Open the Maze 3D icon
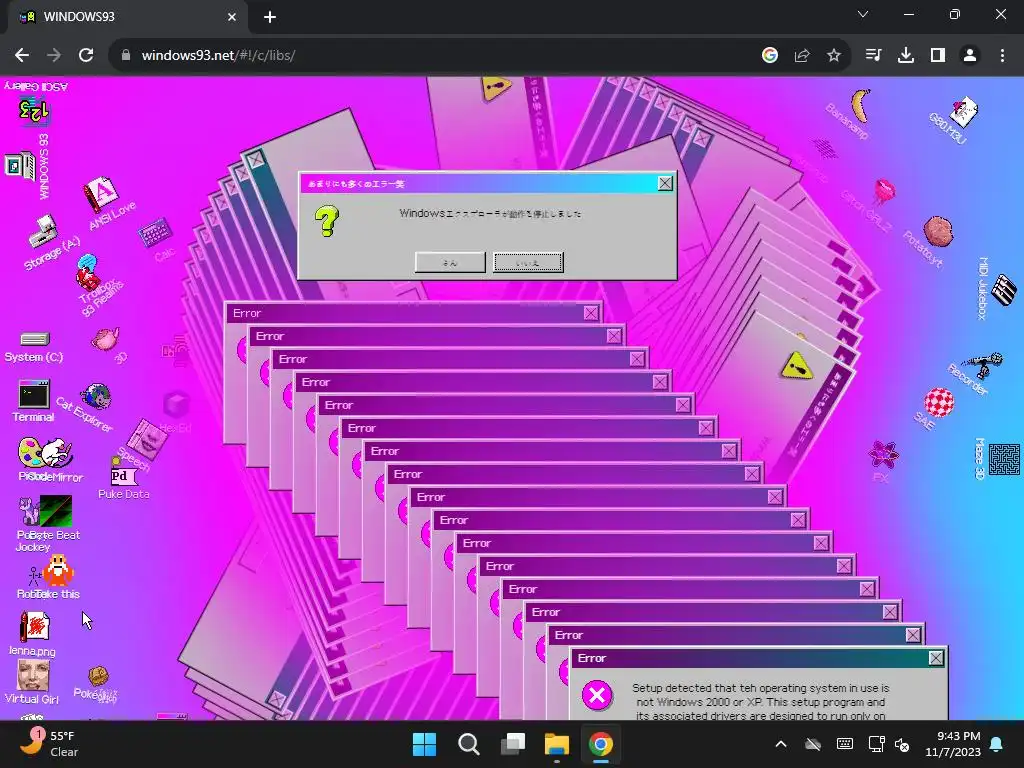The image size is (1024, 768). (1004, 458)
